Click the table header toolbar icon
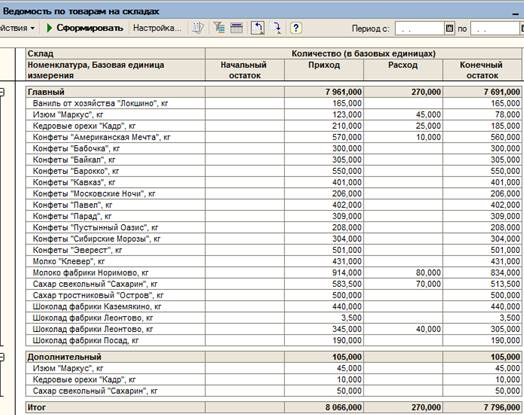Viewport: 524px width, 415px height. [x=237, y=28]
